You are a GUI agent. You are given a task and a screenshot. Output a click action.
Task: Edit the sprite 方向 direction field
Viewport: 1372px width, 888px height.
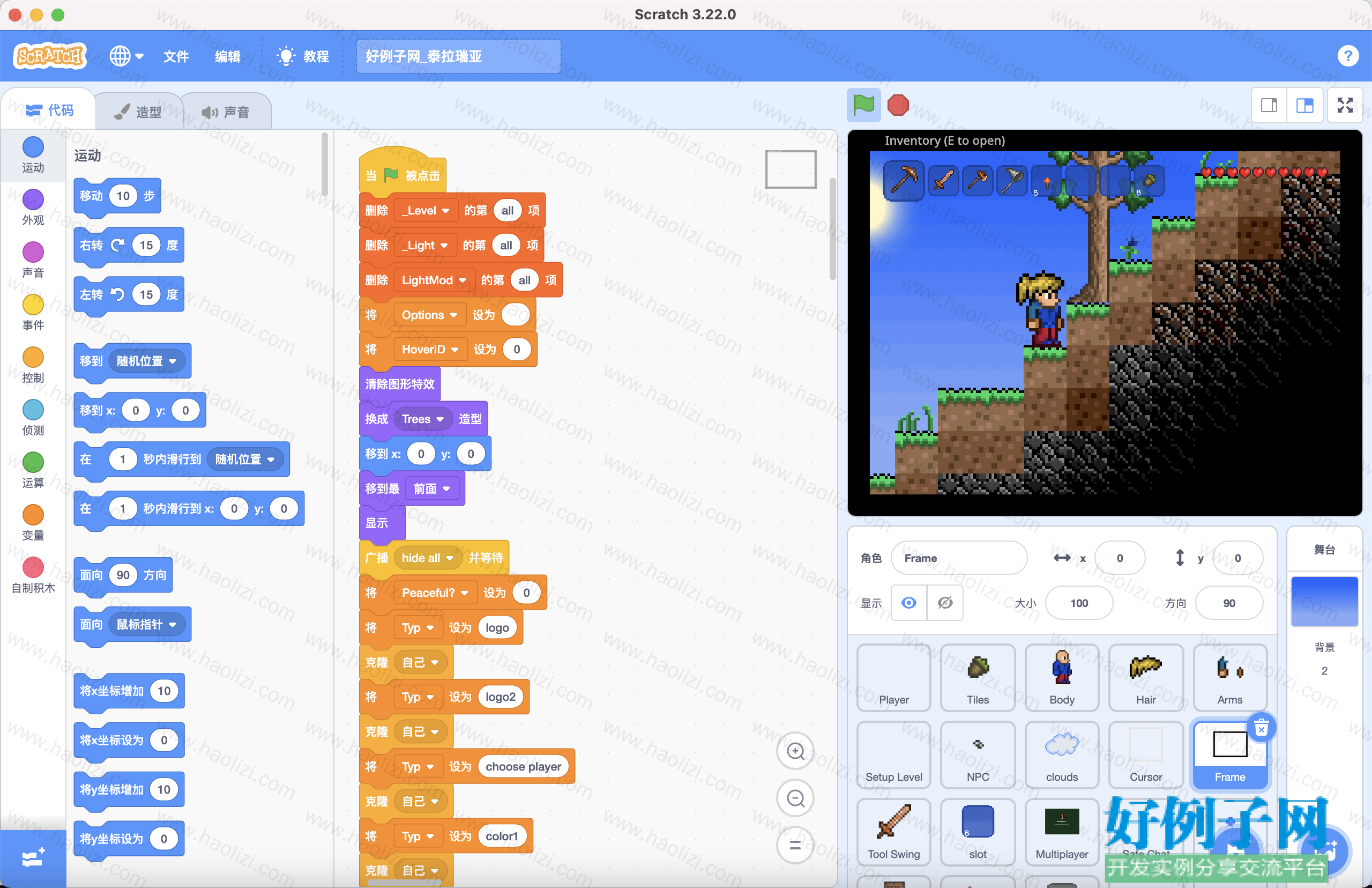point(1228,603)
